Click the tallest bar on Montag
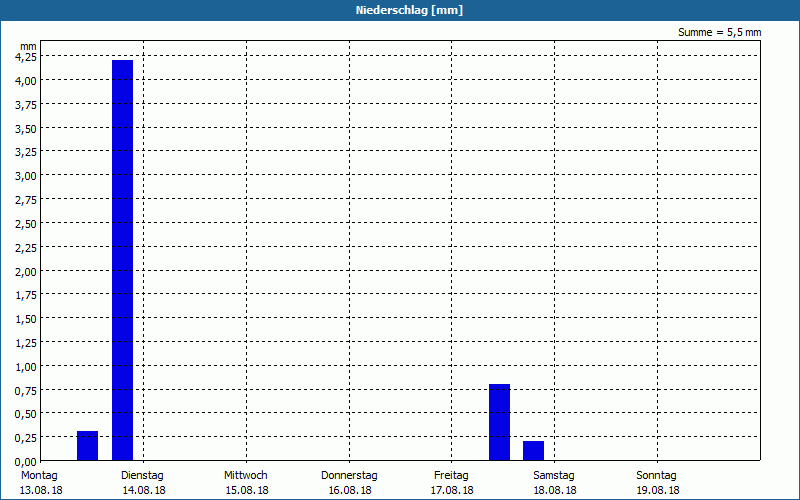 [x=122, y=260]
